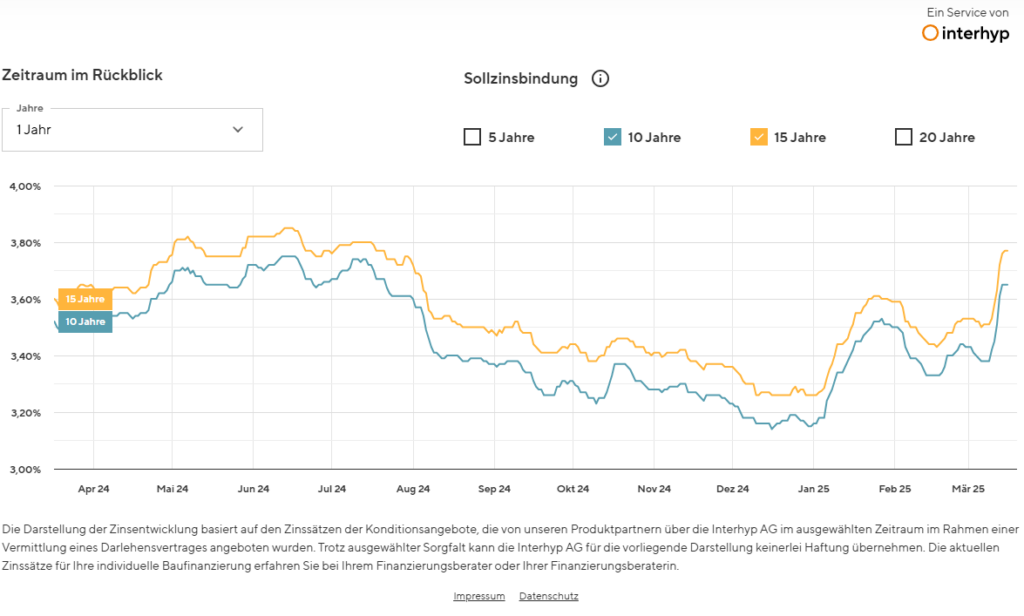Image resolution: width=1024 pixels, height=616 pixels.
Task: Uncheck the 10 Jahre checkbox
Action: 613,137
